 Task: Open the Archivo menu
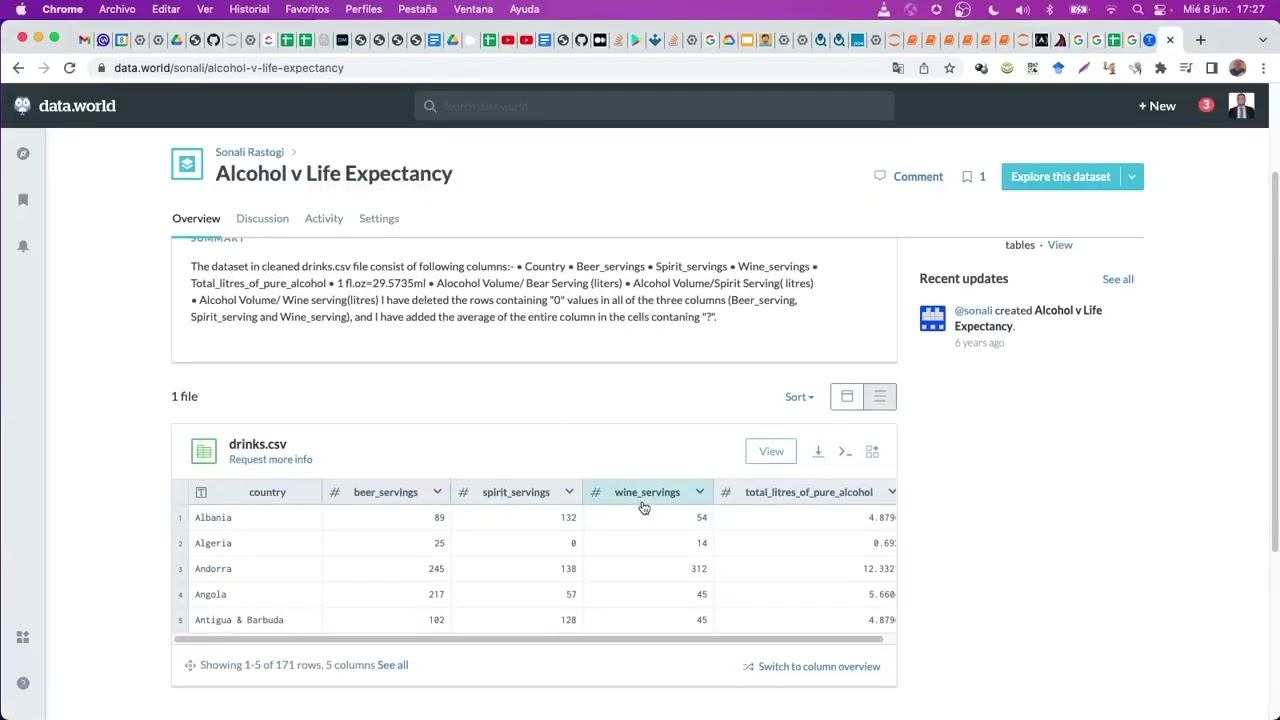(117, 9)
